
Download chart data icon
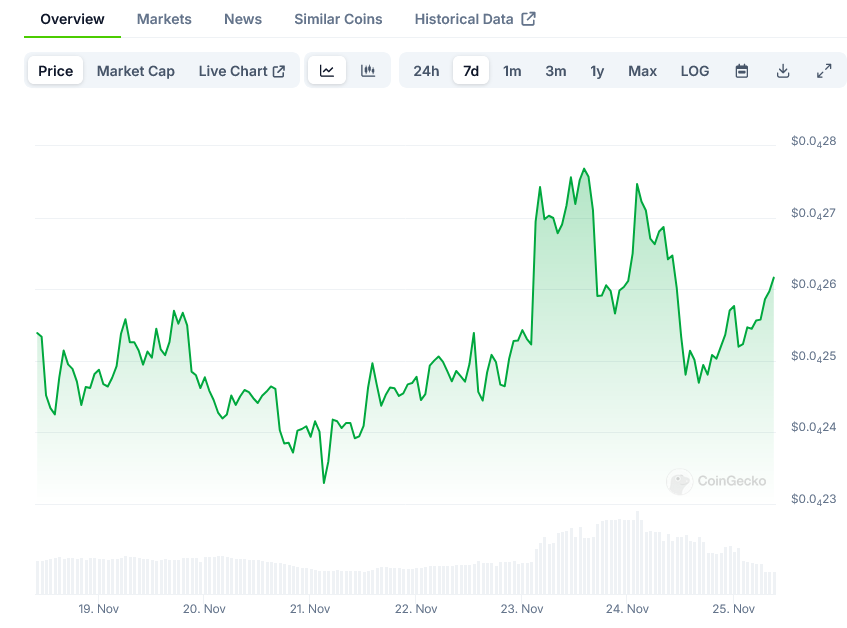(x=783, y=71)
